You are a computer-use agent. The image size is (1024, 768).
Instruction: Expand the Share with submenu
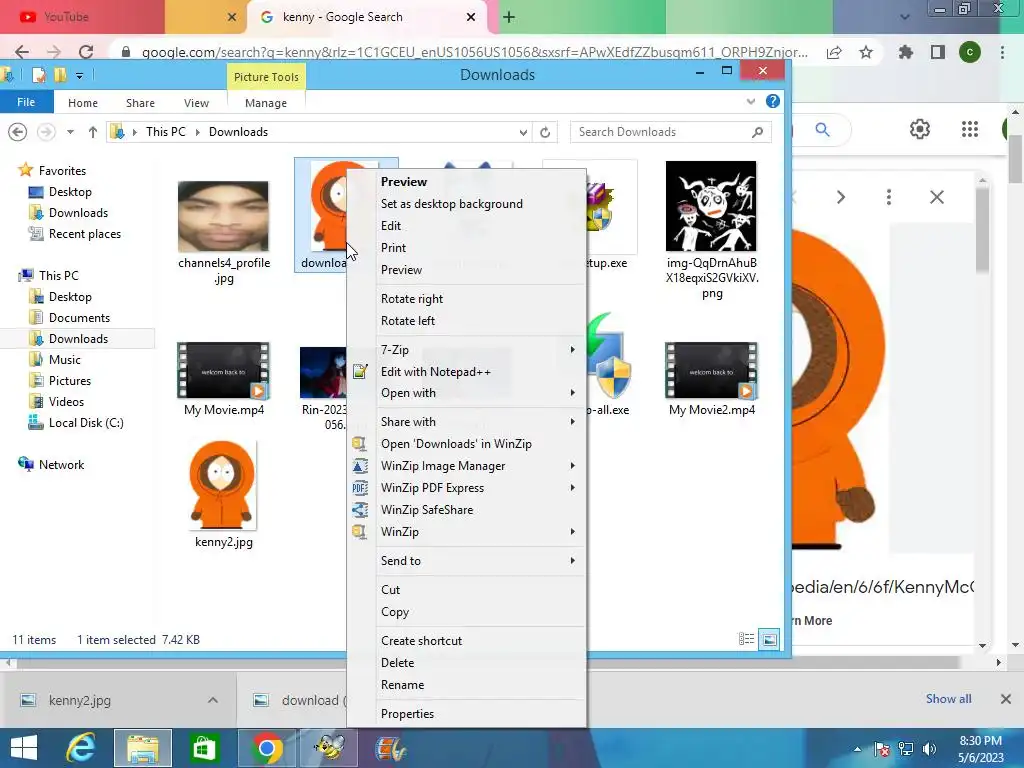[468, 422]
